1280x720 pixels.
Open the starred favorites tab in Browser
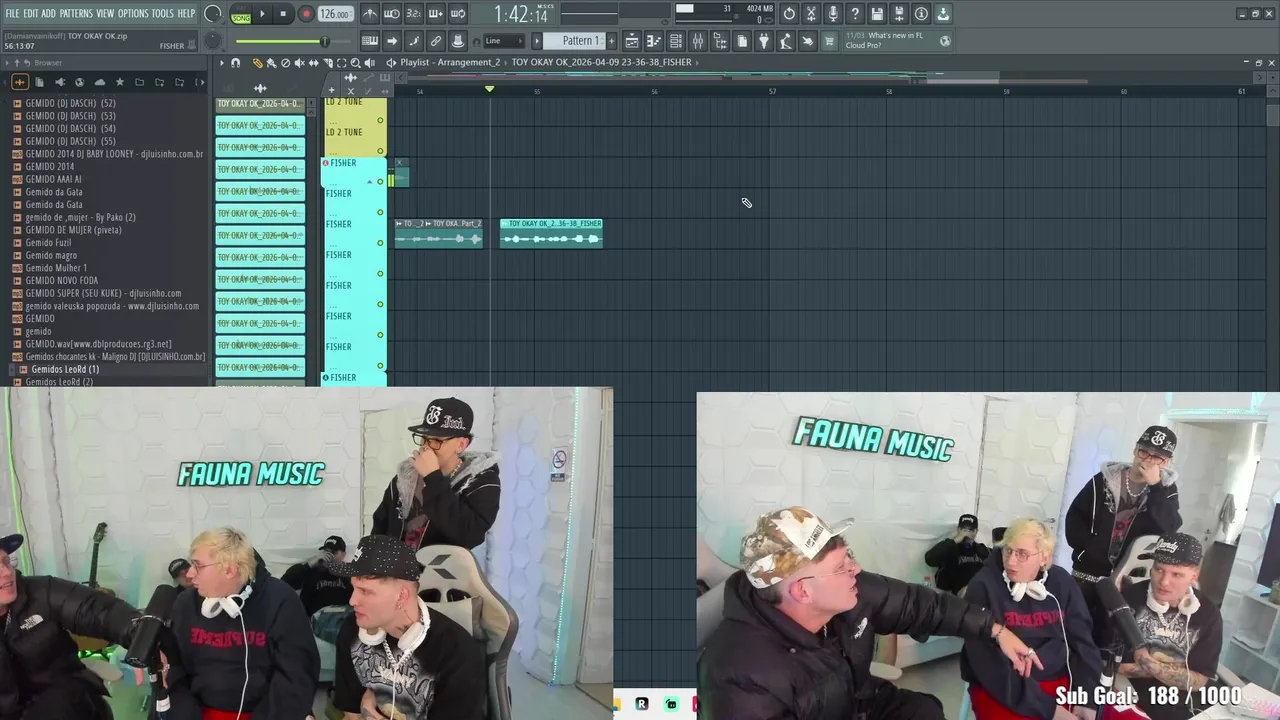coord(120,82)
